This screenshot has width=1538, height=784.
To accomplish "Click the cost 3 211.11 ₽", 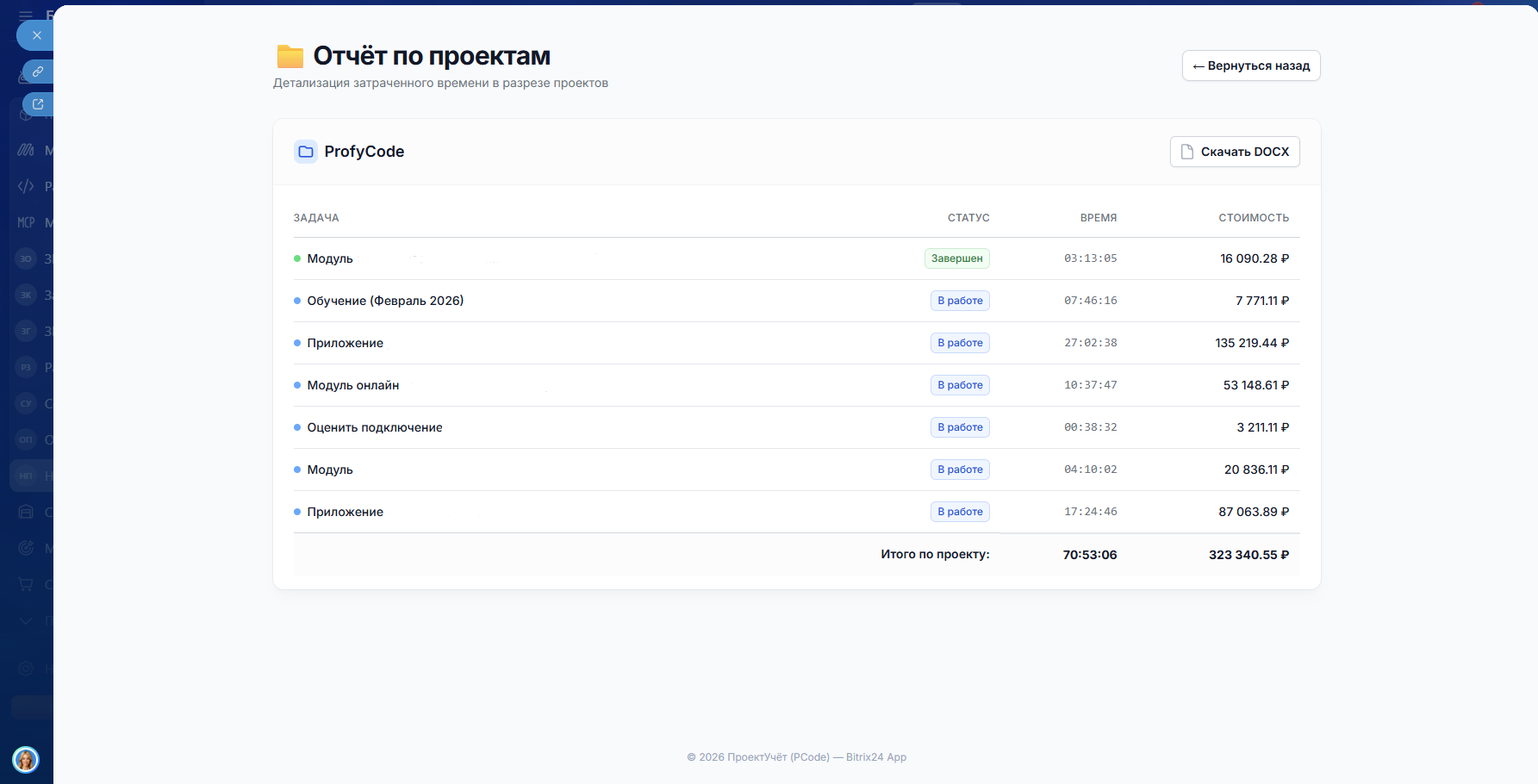I will click(x=1263, y=427).
